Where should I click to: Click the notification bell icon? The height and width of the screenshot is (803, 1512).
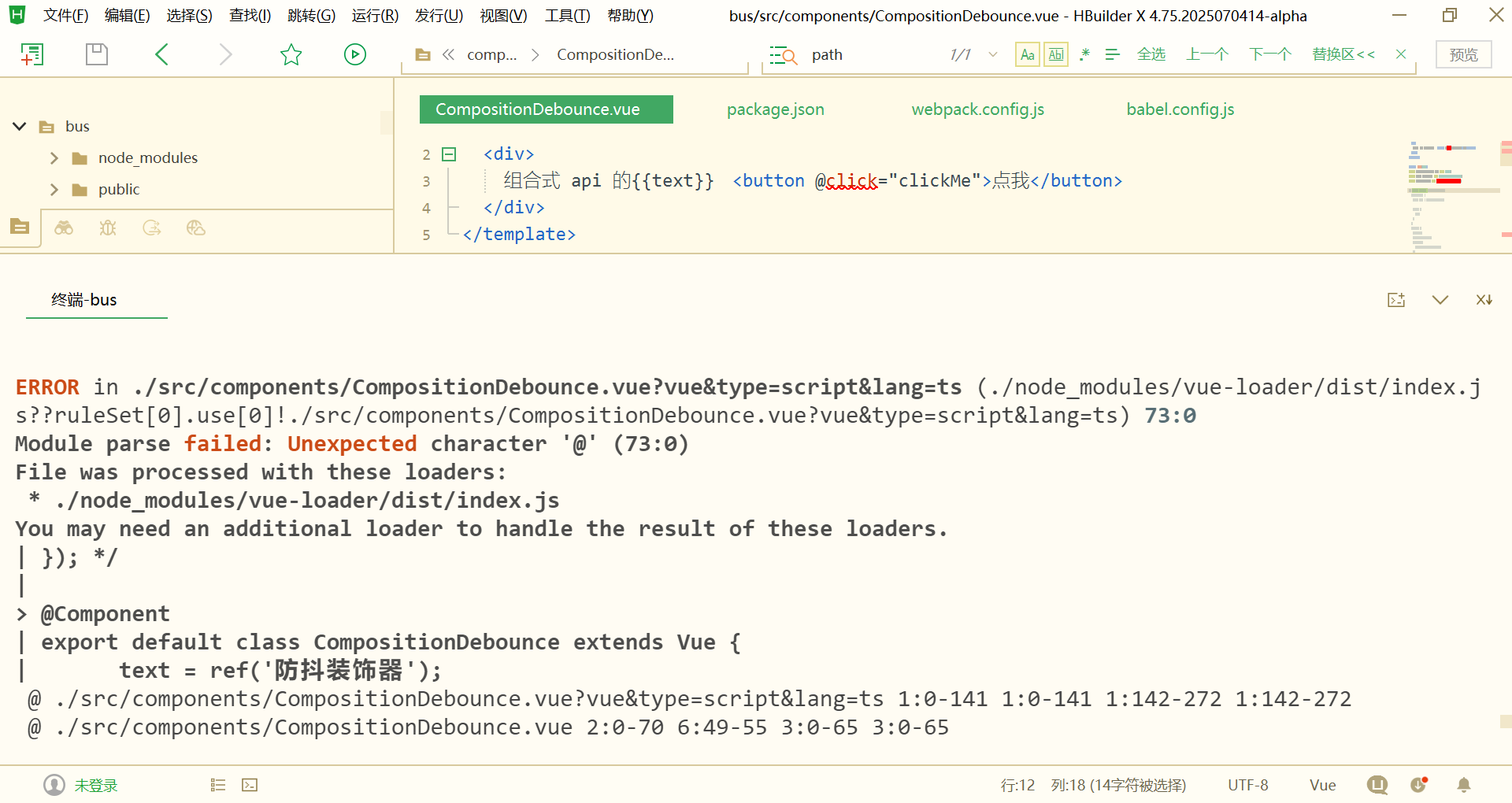pyautogui.click(x=1464, y=785)
